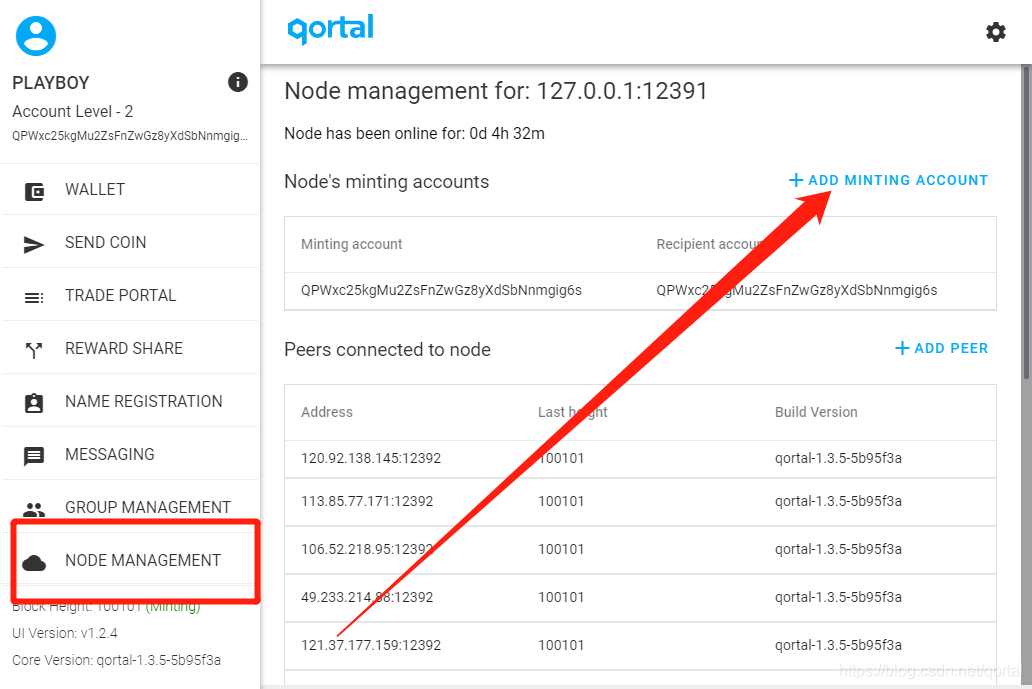Click the Send Coin paper-plane icon
This screenshot has width=1032, height=689.
34,245
